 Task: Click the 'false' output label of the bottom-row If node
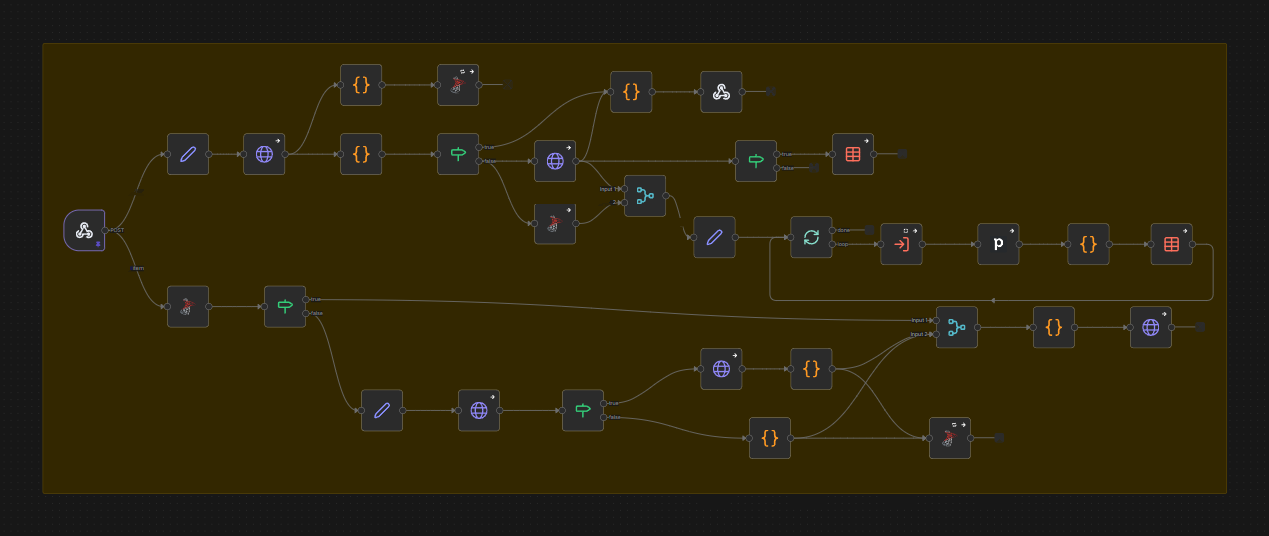point(614,417)
